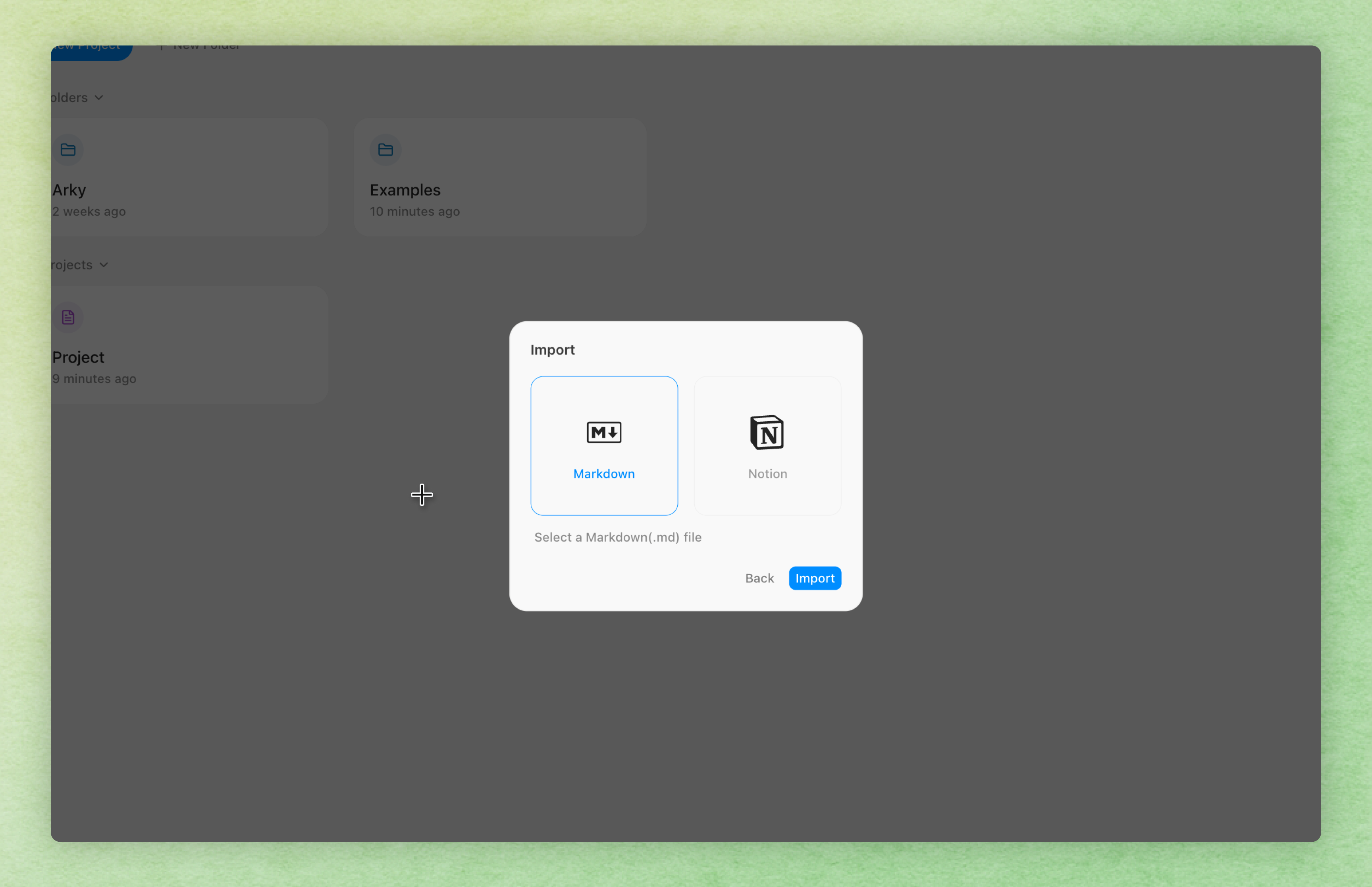
Task: Click the '10 minutes ago' timestamp under Examples
Action: click(414, 211)
